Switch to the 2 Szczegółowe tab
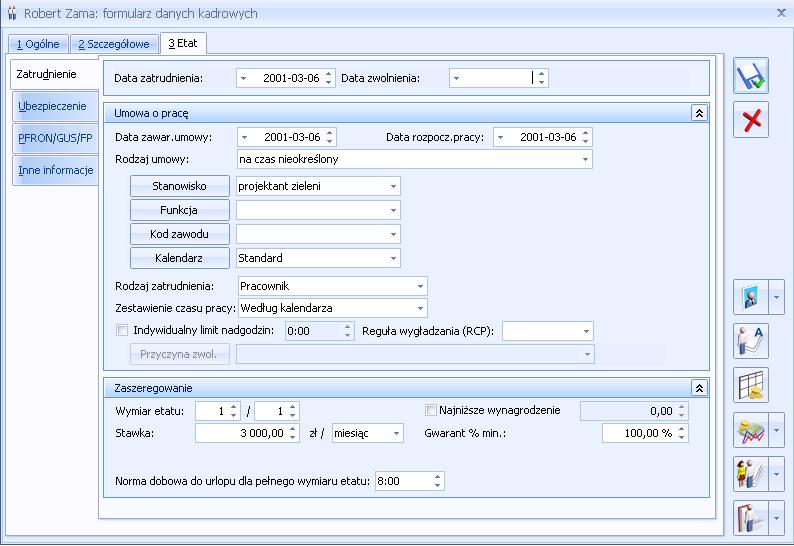This screenshot has height=546, width=794. pos(114,44)
